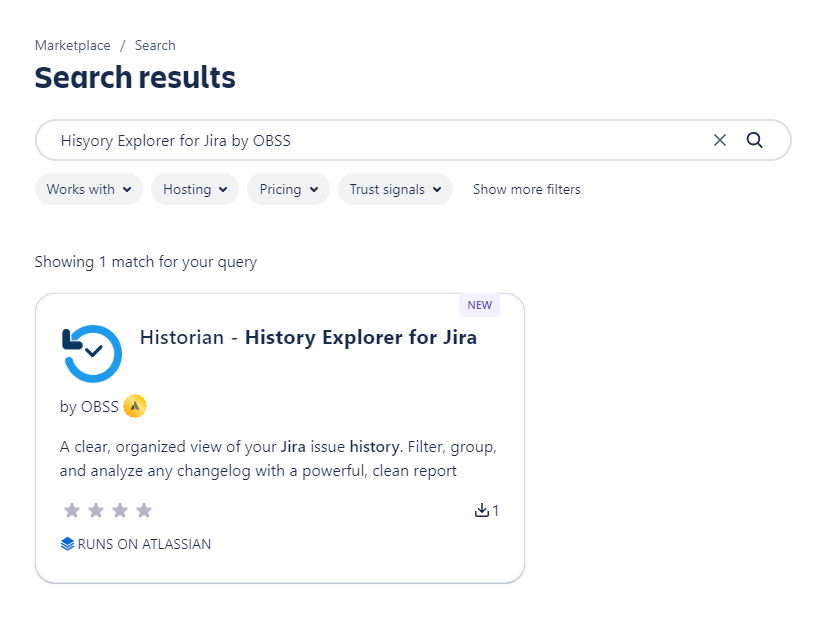The image size is (836, 625).
Task: Clear the search query with the X icon
Action: 719,140
